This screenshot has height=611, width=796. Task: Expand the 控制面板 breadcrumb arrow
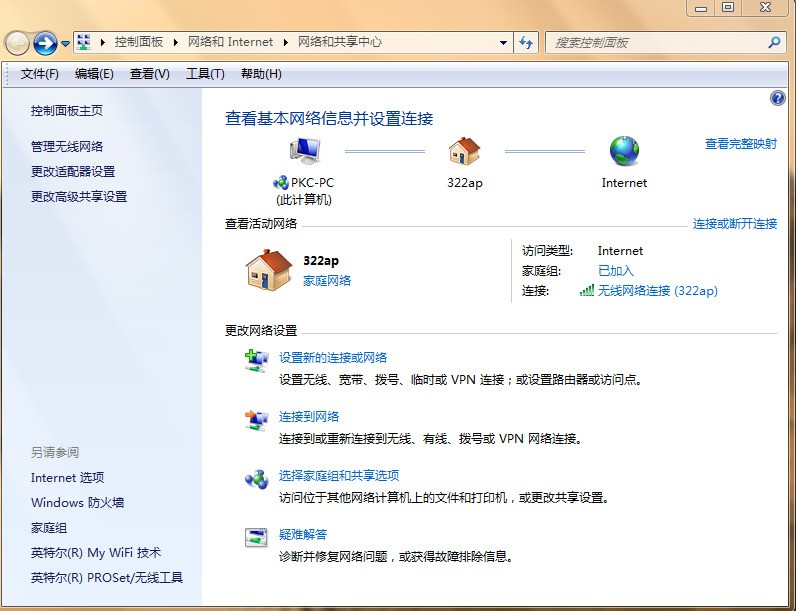(x=179, y=43)
